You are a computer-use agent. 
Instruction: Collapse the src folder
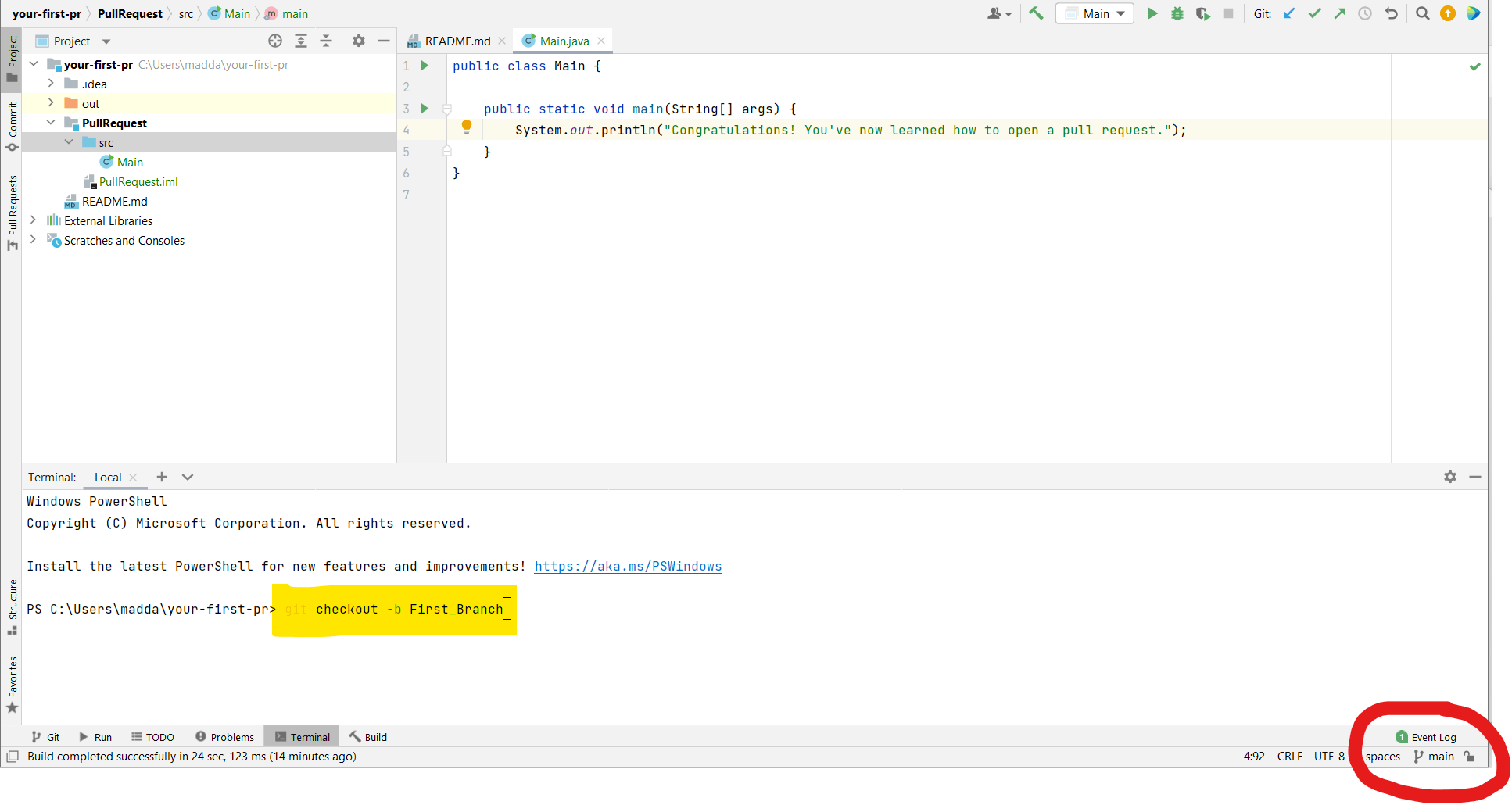click(x=69, y=142)
